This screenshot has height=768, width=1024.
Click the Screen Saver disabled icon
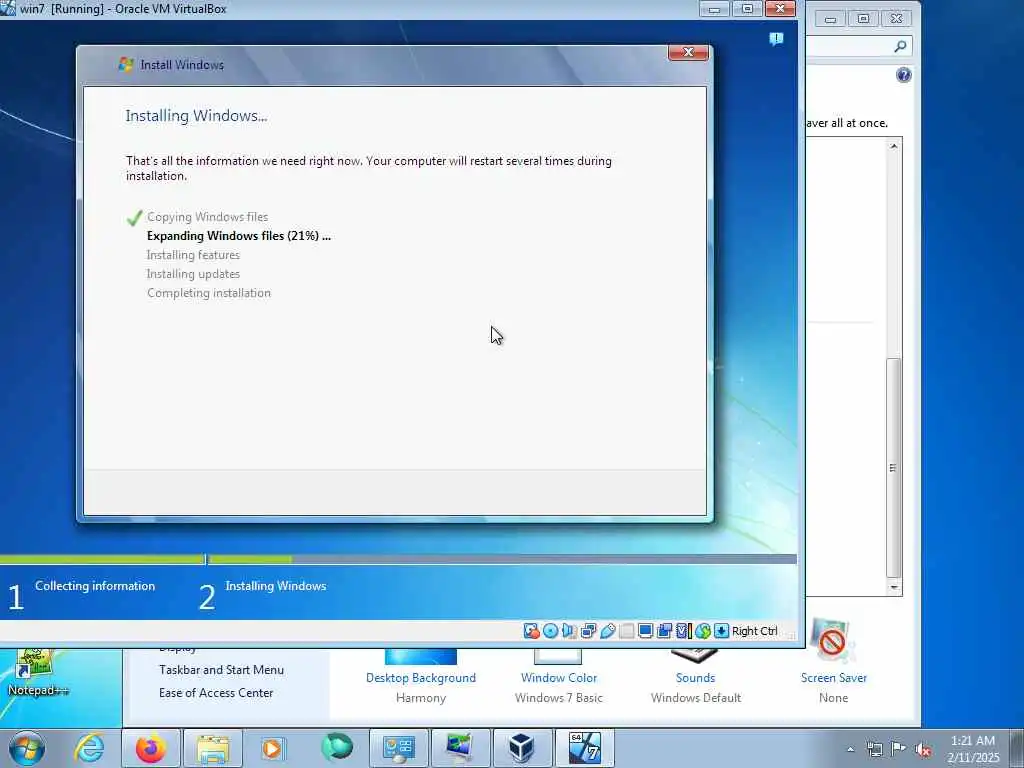831,641
